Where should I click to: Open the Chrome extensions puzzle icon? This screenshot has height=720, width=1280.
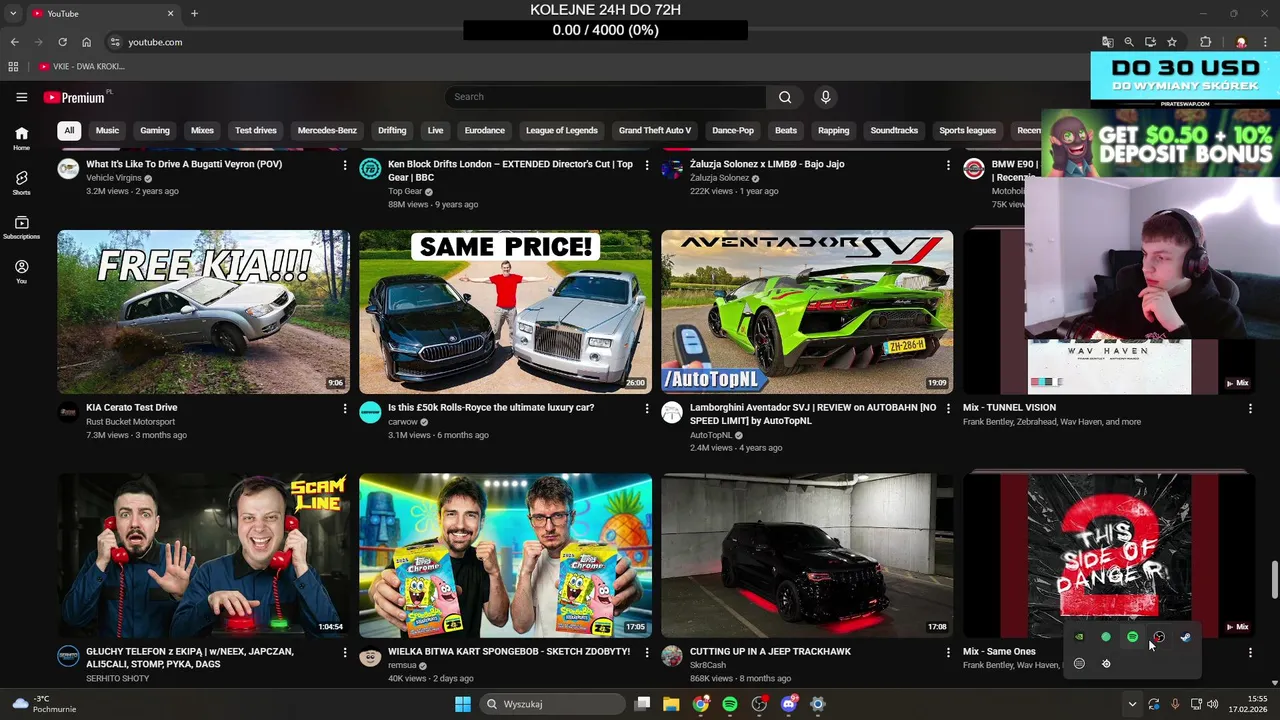(x=1205, y=42)
